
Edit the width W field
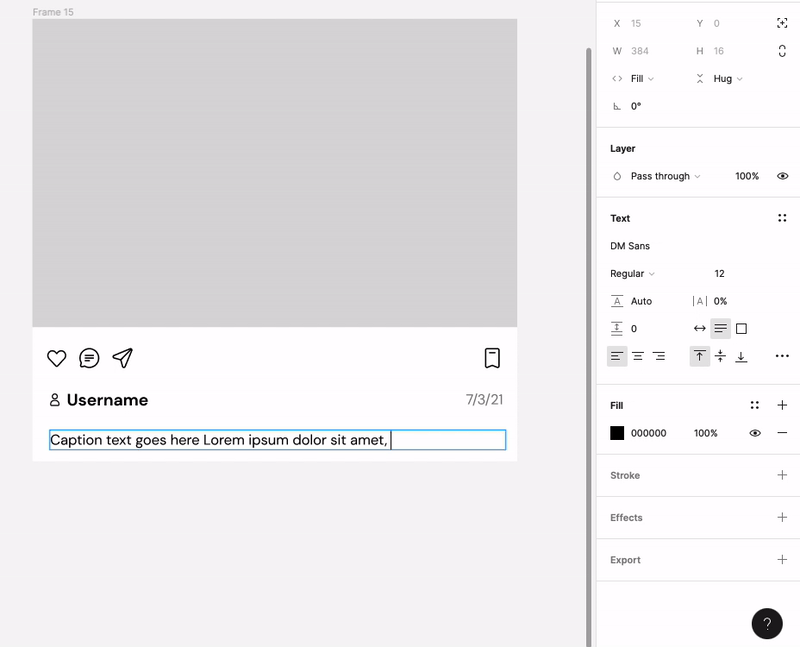click(640, 51)
